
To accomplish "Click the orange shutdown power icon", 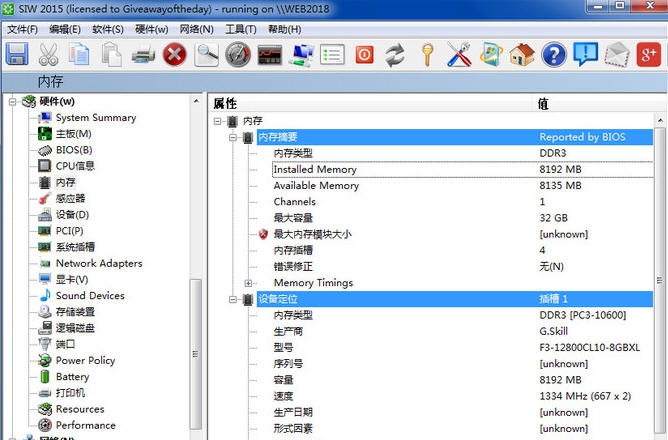I will pos(364,55).
